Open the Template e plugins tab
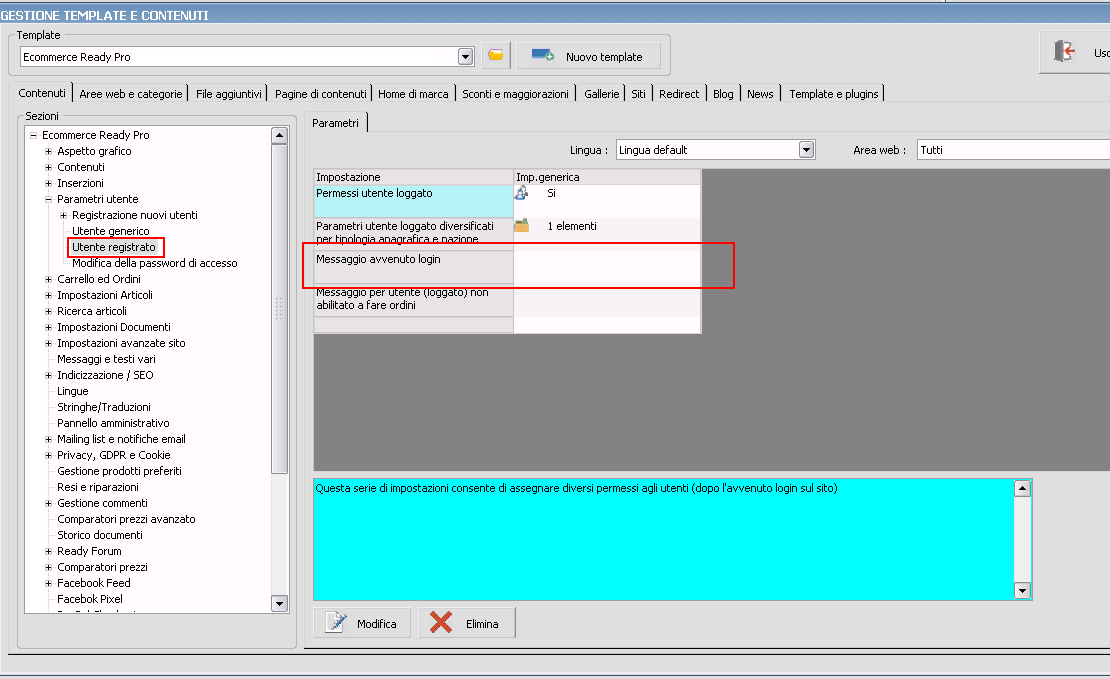 point(833,93)
